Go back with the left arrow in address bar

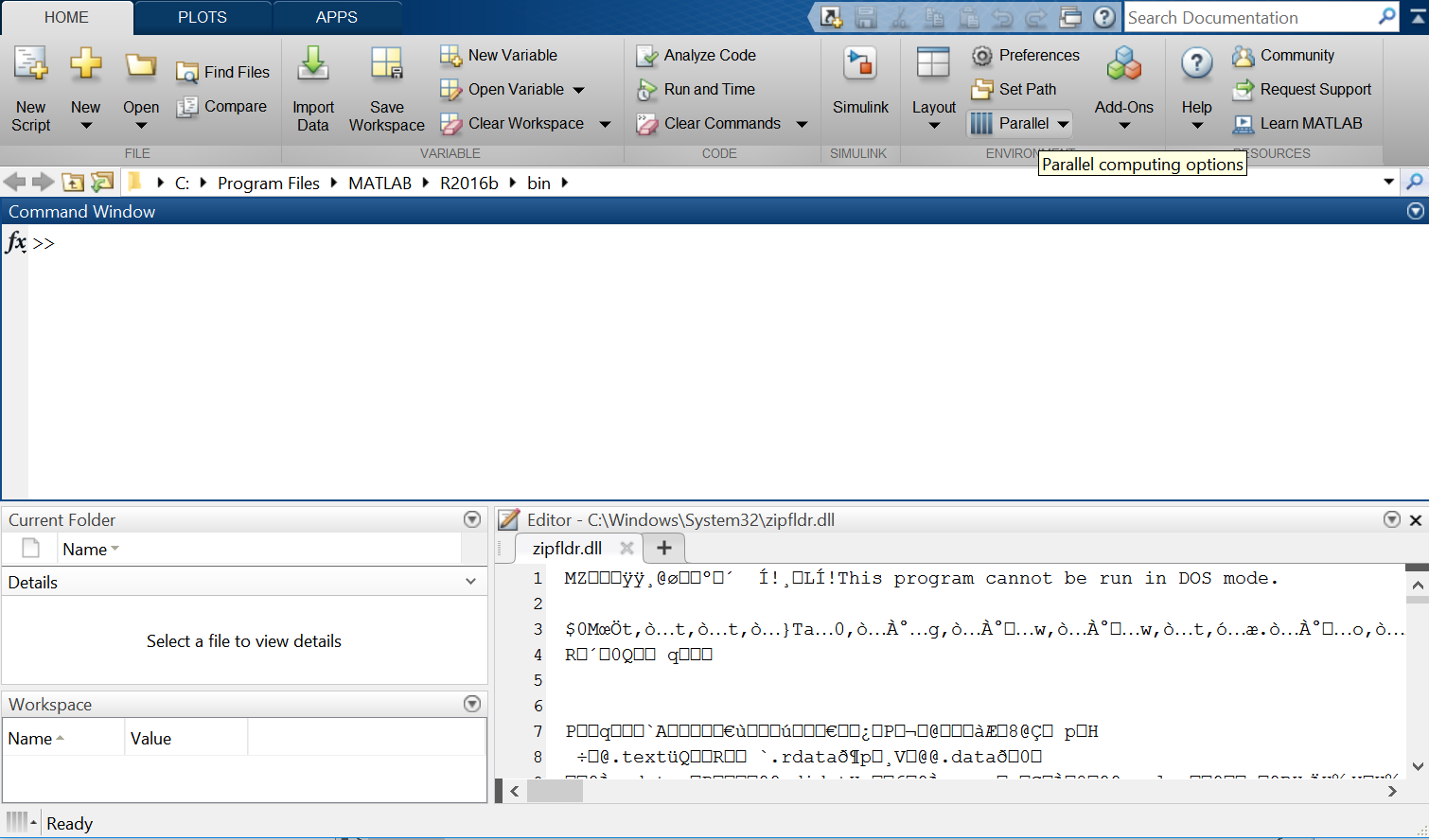coord(14,182)
